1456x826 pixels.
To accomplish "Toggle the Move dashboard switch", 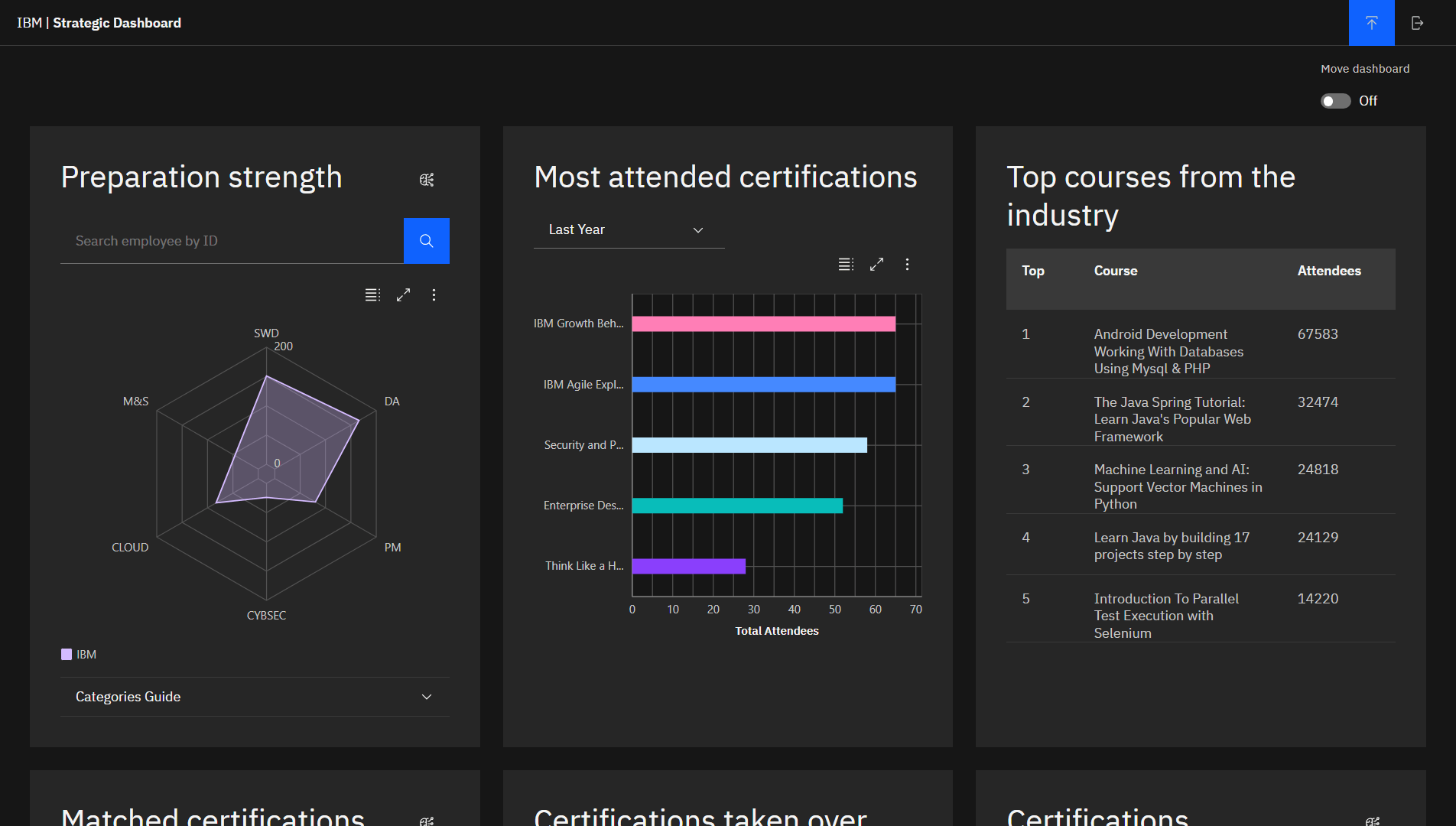I will click(x=1335, y=101).
